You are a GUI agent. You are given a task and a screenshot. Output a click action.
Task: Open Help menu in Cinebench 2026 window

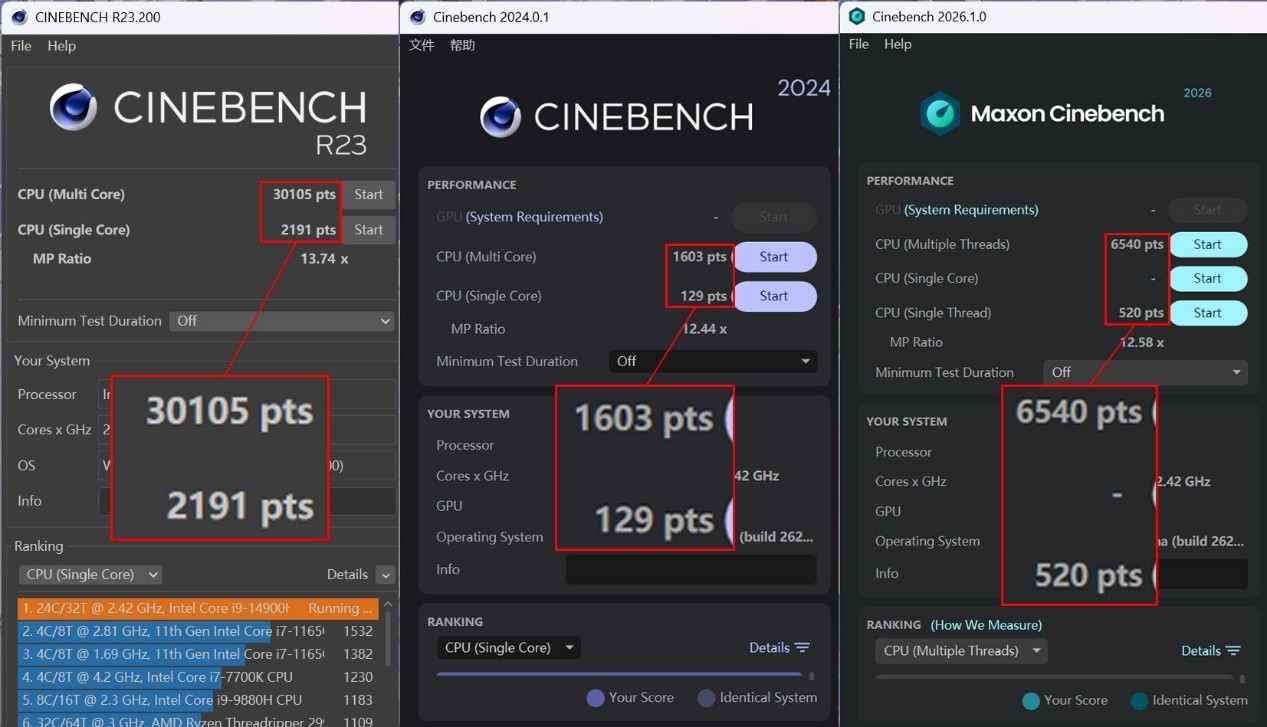tap(898, 44)
